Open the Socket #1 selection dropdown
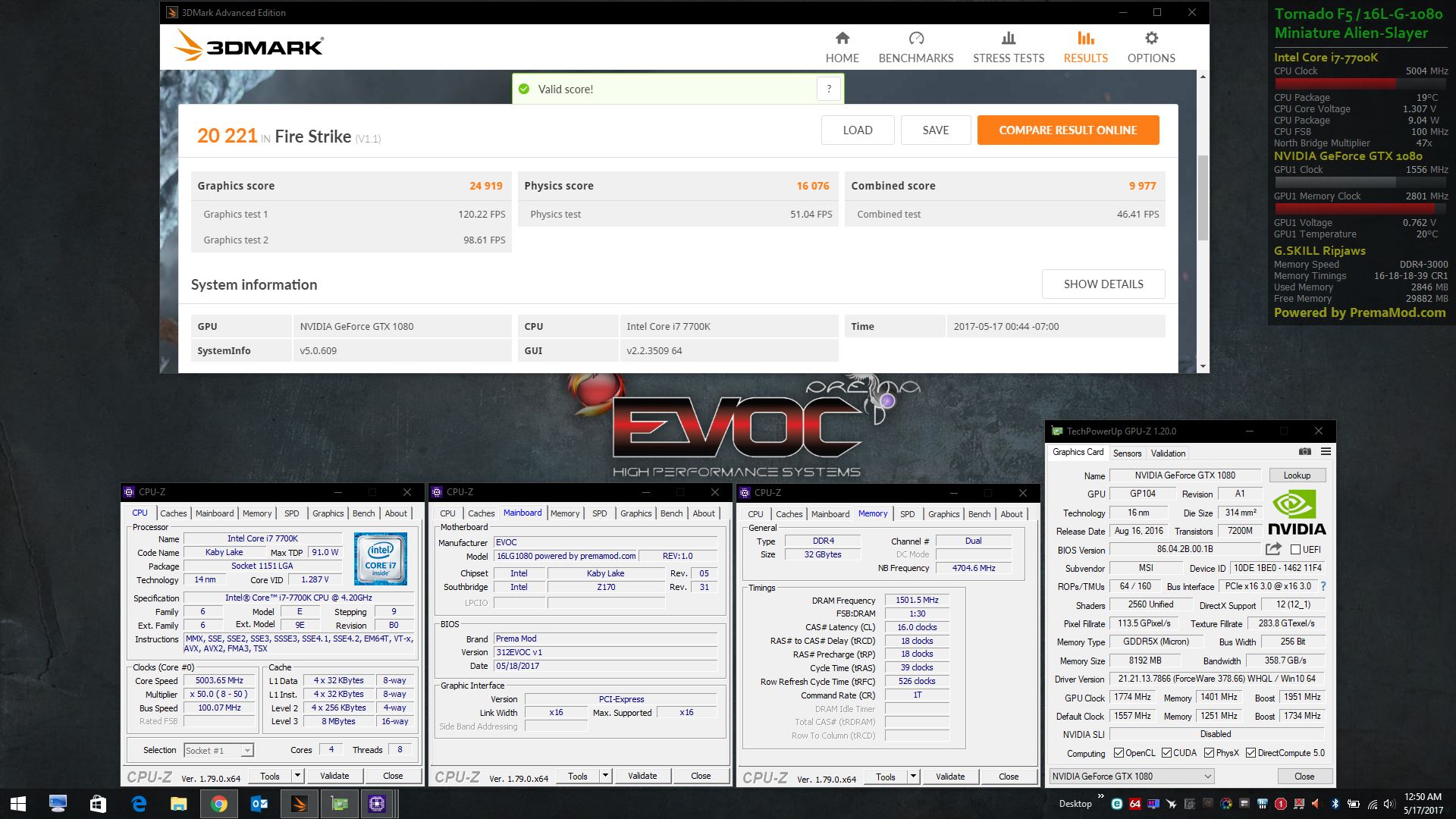Viewport: 1456px width, 819px height. tap(246, 751)
